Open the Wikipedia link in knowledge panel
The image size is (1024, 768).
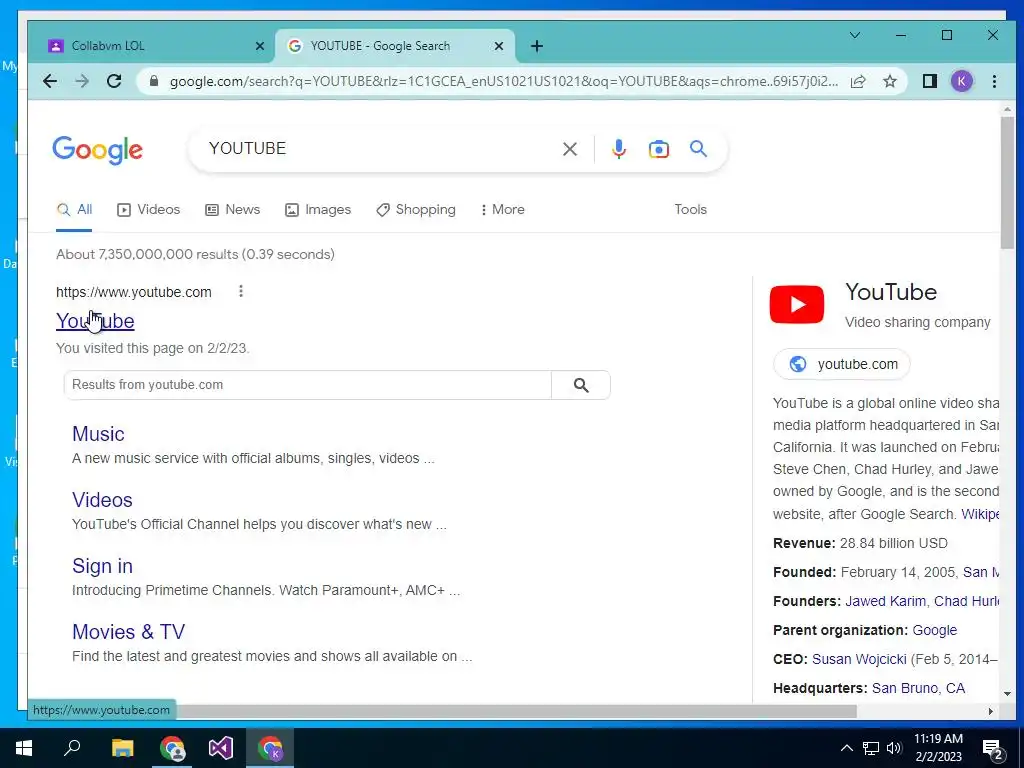[980, 514]
